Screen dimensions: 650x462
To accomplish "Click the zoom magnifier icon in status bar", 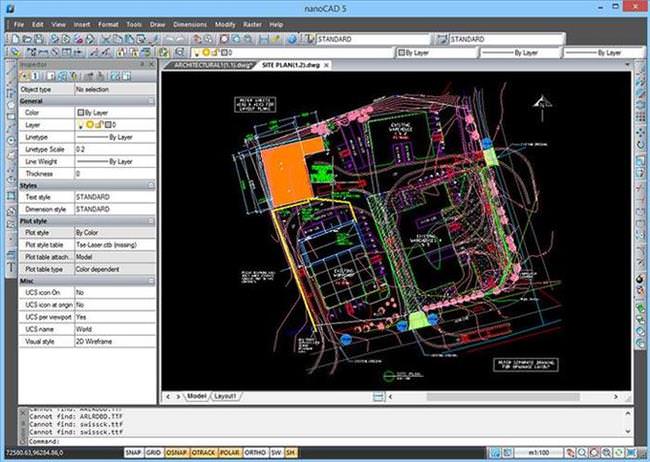I will tap(582, 452).
